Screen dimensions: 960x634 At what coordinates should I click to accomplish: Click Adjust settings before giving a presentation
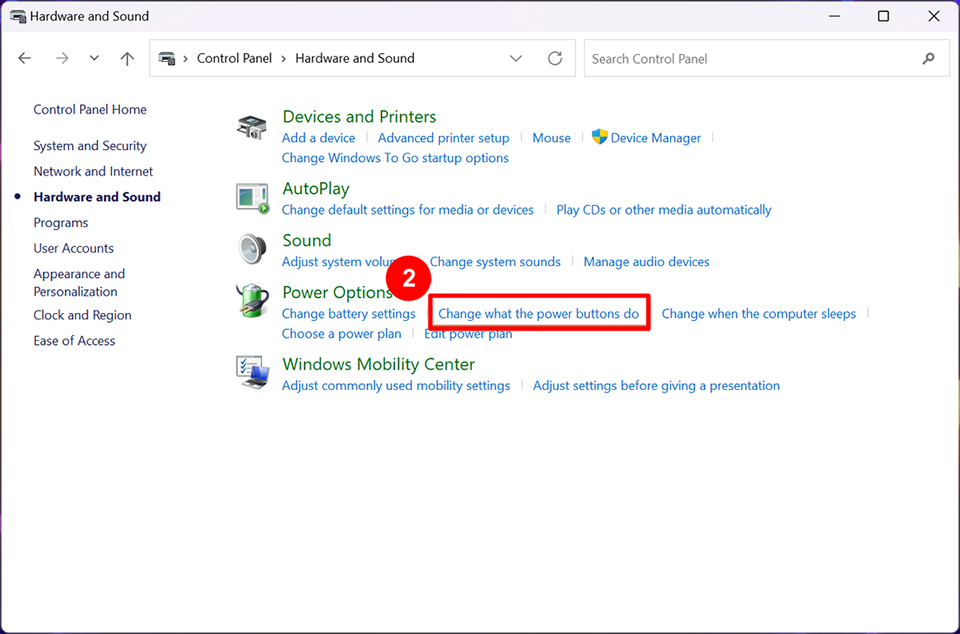(x=656, y=386)
